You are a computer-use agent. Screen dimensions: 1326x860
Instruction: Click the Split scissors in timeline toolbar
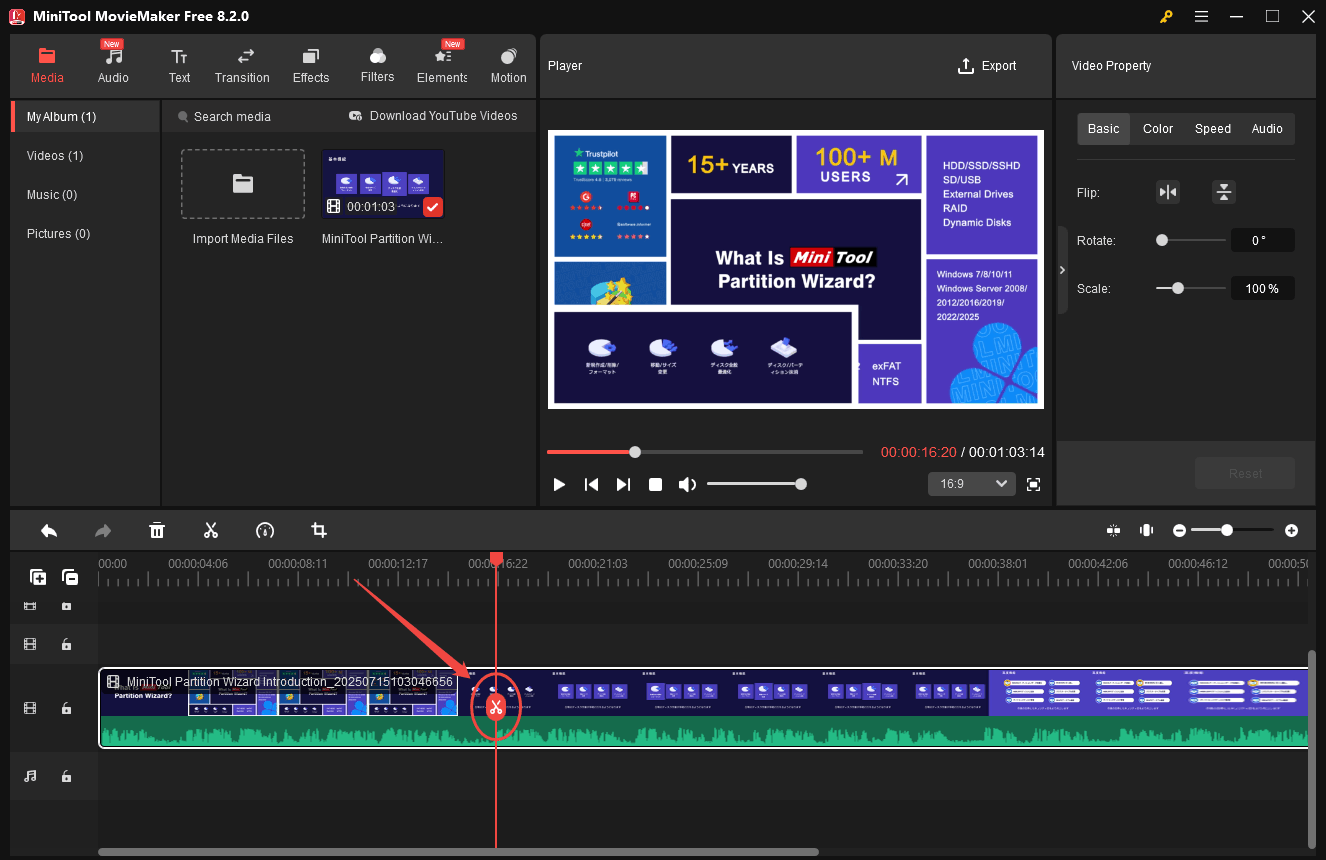pos(211,531)
